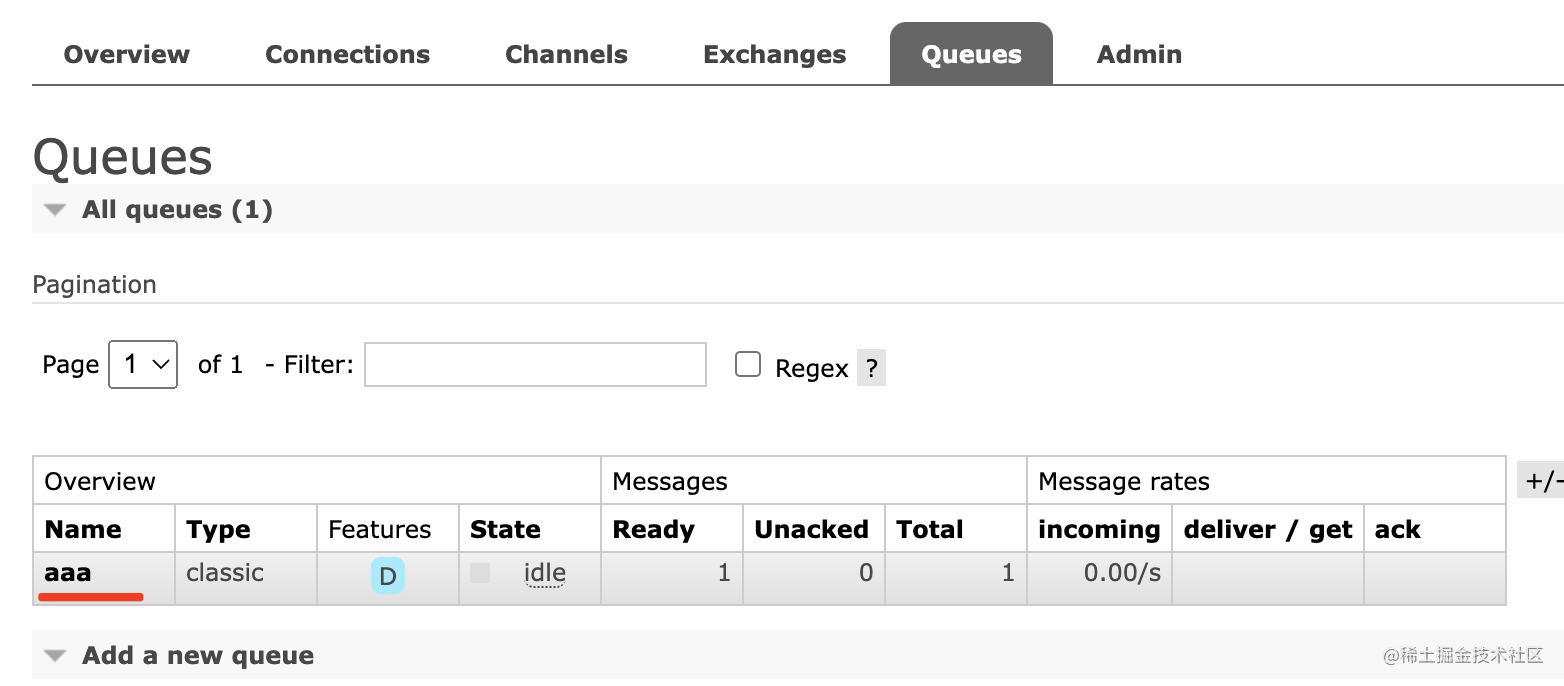Sort queues by incoming rate column
The width and height of the screenshot is (1564, 686).
(x=1098, y=529)
